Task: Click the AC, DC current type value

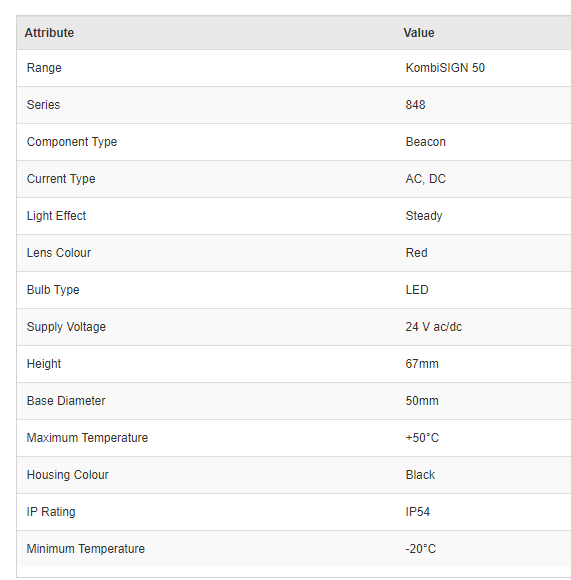Action: pyautogui.click(x=426, y=179)
